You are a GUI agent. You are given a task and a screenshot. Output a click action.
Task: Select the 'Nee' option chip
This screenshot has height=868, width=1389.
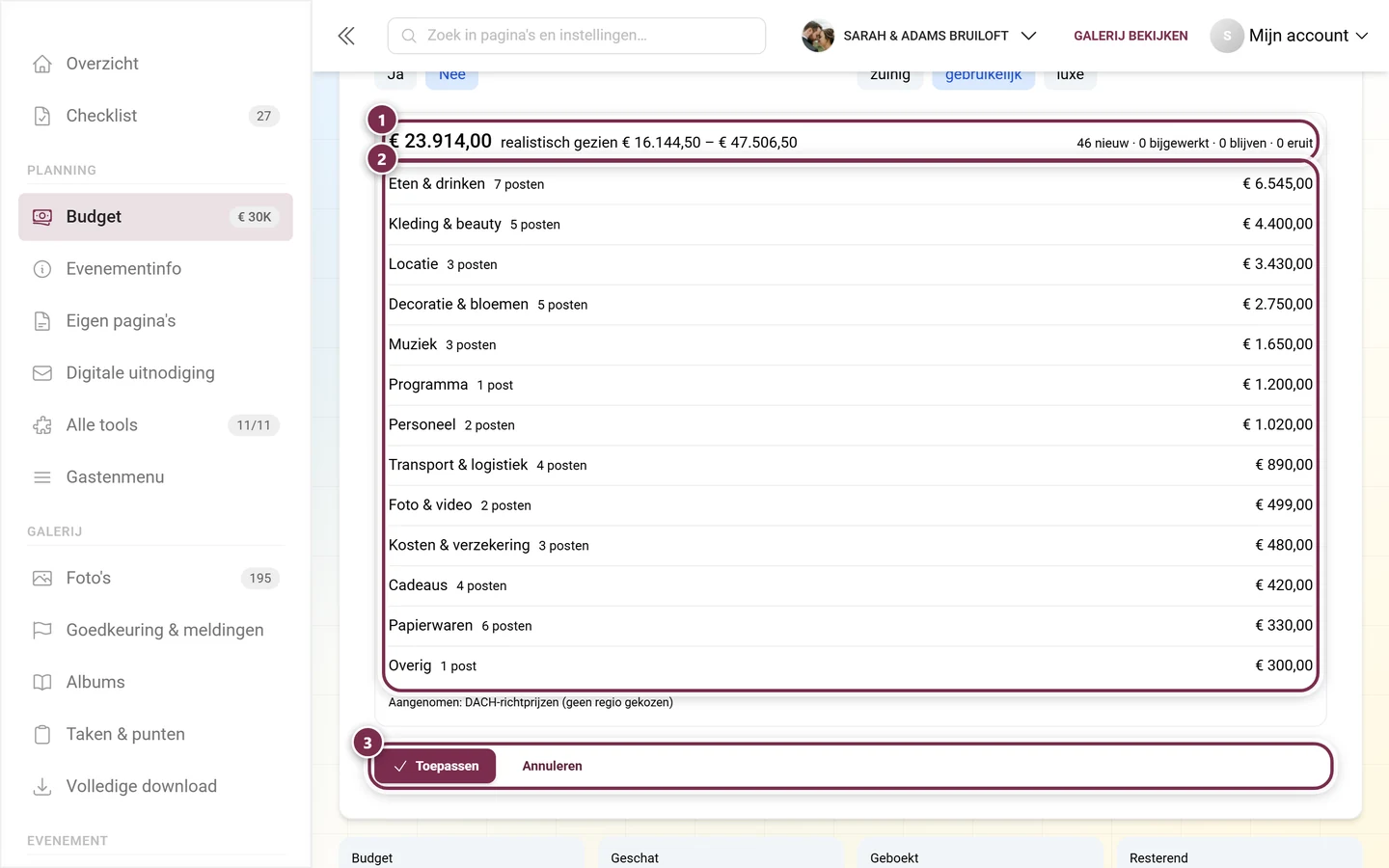(452, 75)
